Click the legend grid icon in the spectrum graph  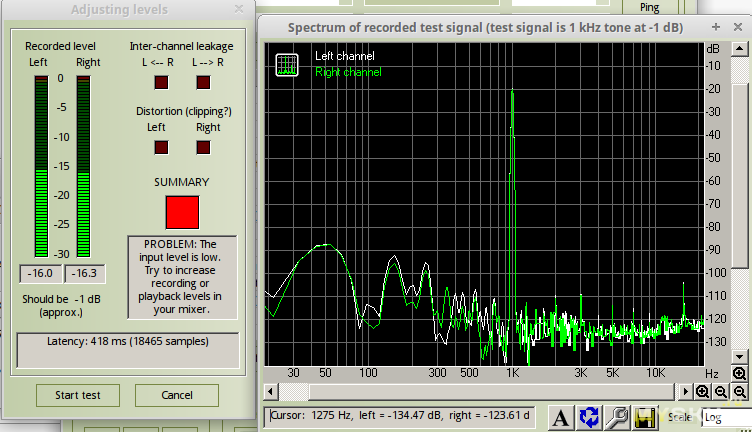(x=287, y=64)
